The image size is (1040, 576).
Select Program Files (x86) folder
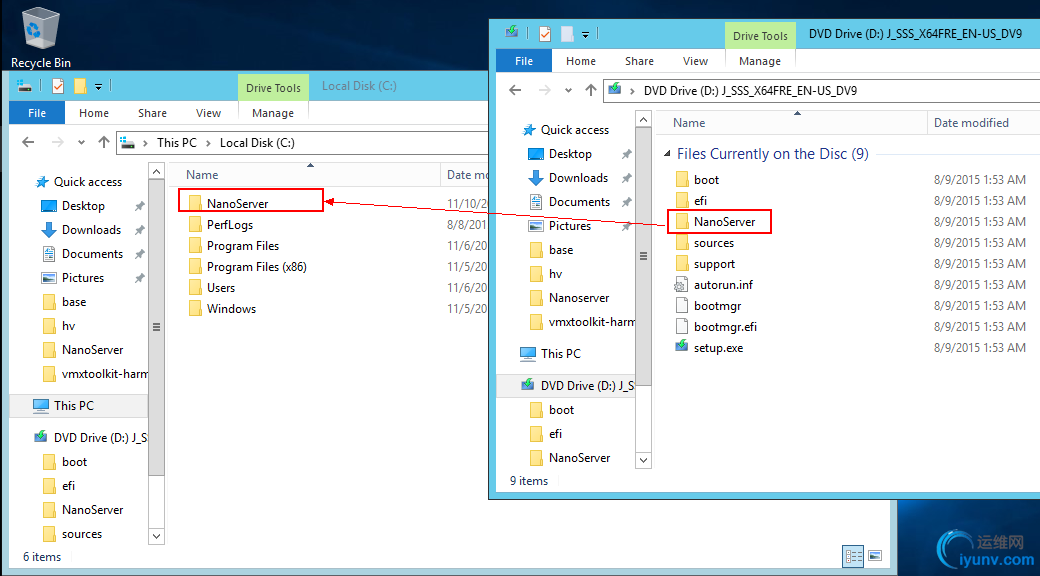click(257, 267)
